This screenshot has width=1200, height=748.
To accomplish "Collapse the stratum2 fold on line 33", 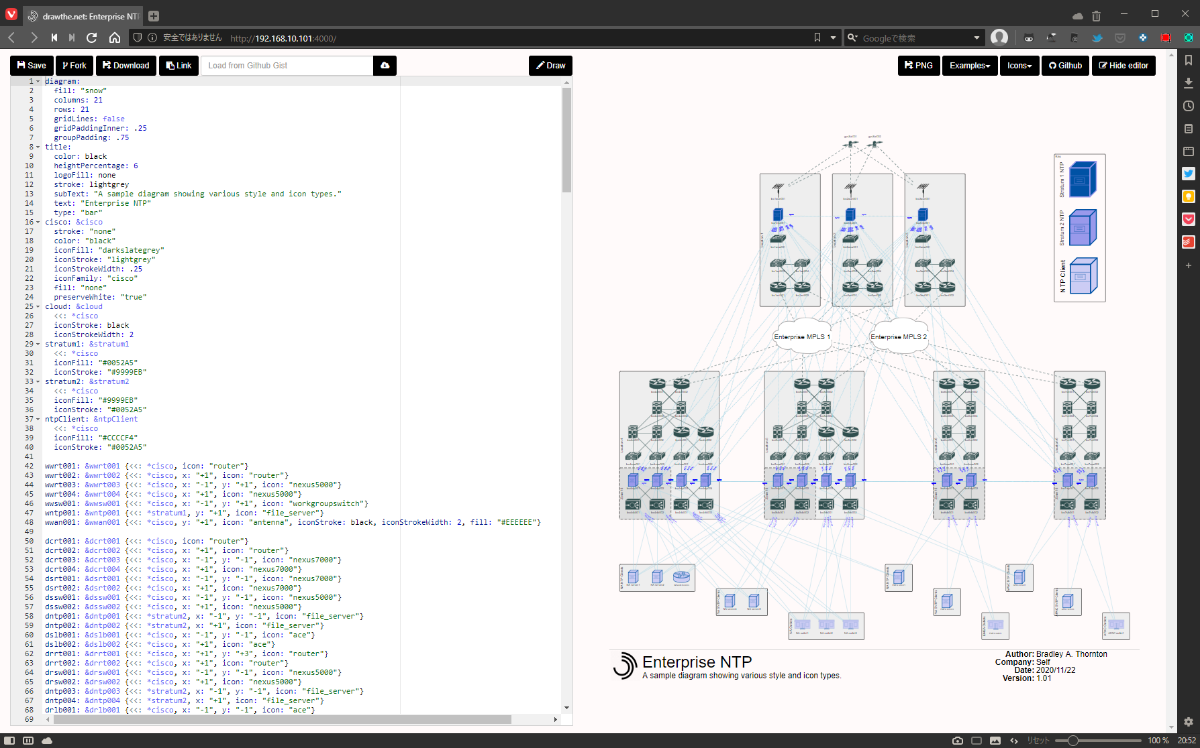I will pos(39,381).
